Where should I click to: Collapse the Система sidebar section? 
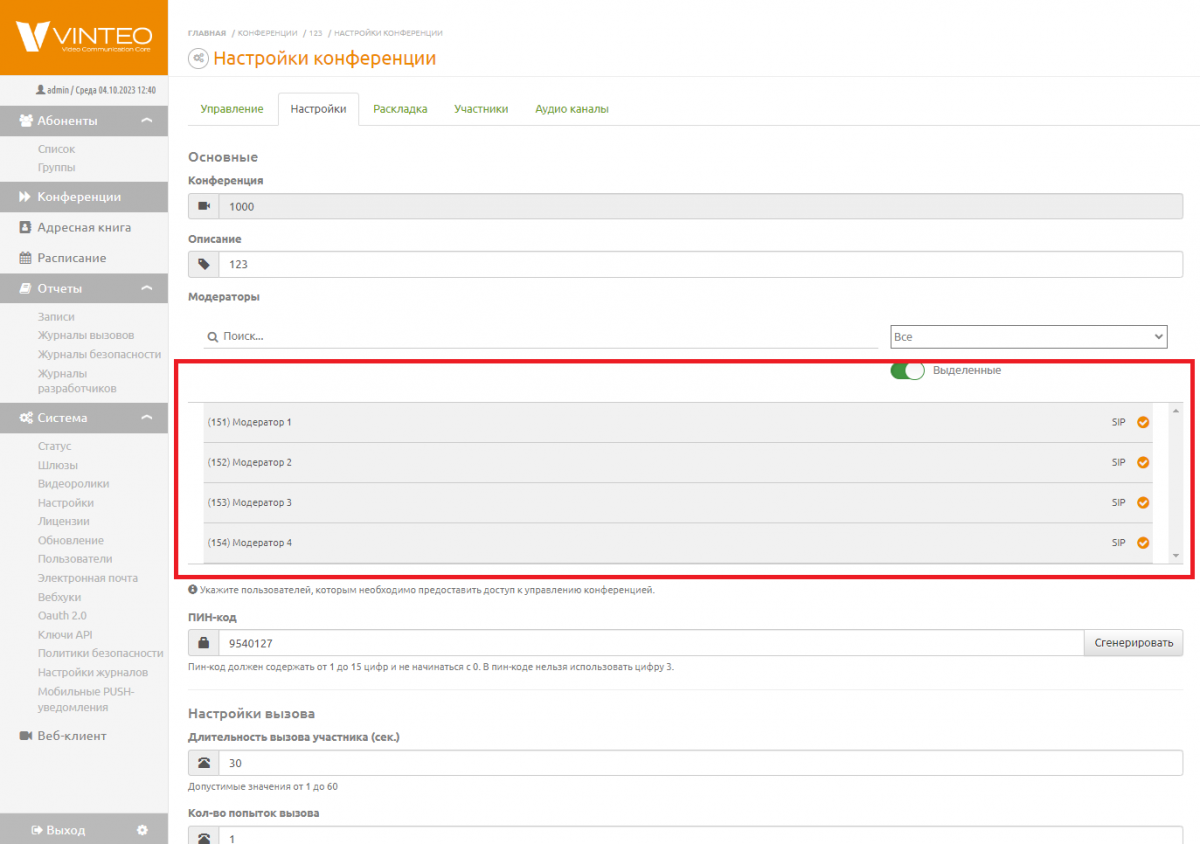point(147,418)
